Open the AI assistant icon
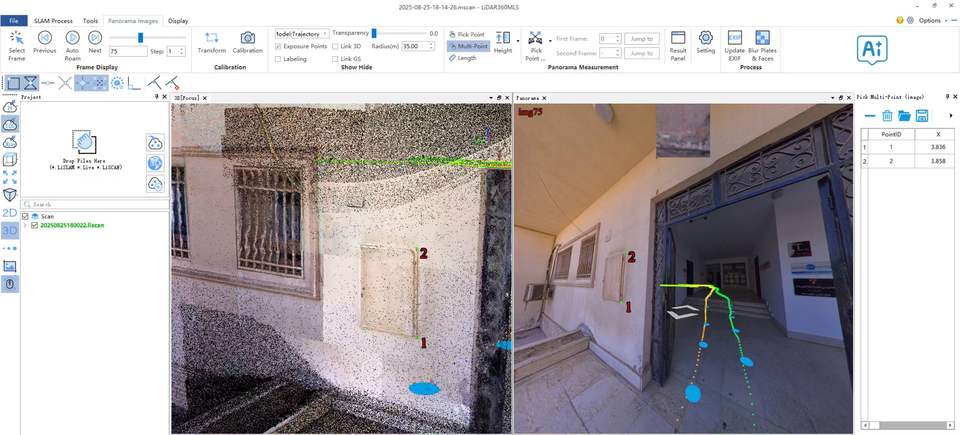960x435 pixels. click(872, 48)
